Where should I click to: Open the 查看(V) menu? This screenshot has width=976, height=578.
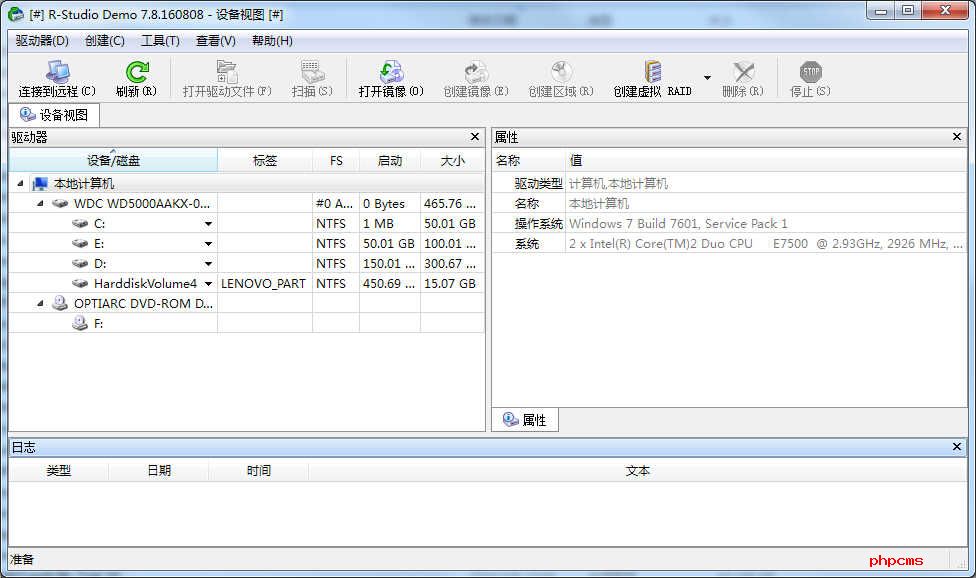coord(215,40)
